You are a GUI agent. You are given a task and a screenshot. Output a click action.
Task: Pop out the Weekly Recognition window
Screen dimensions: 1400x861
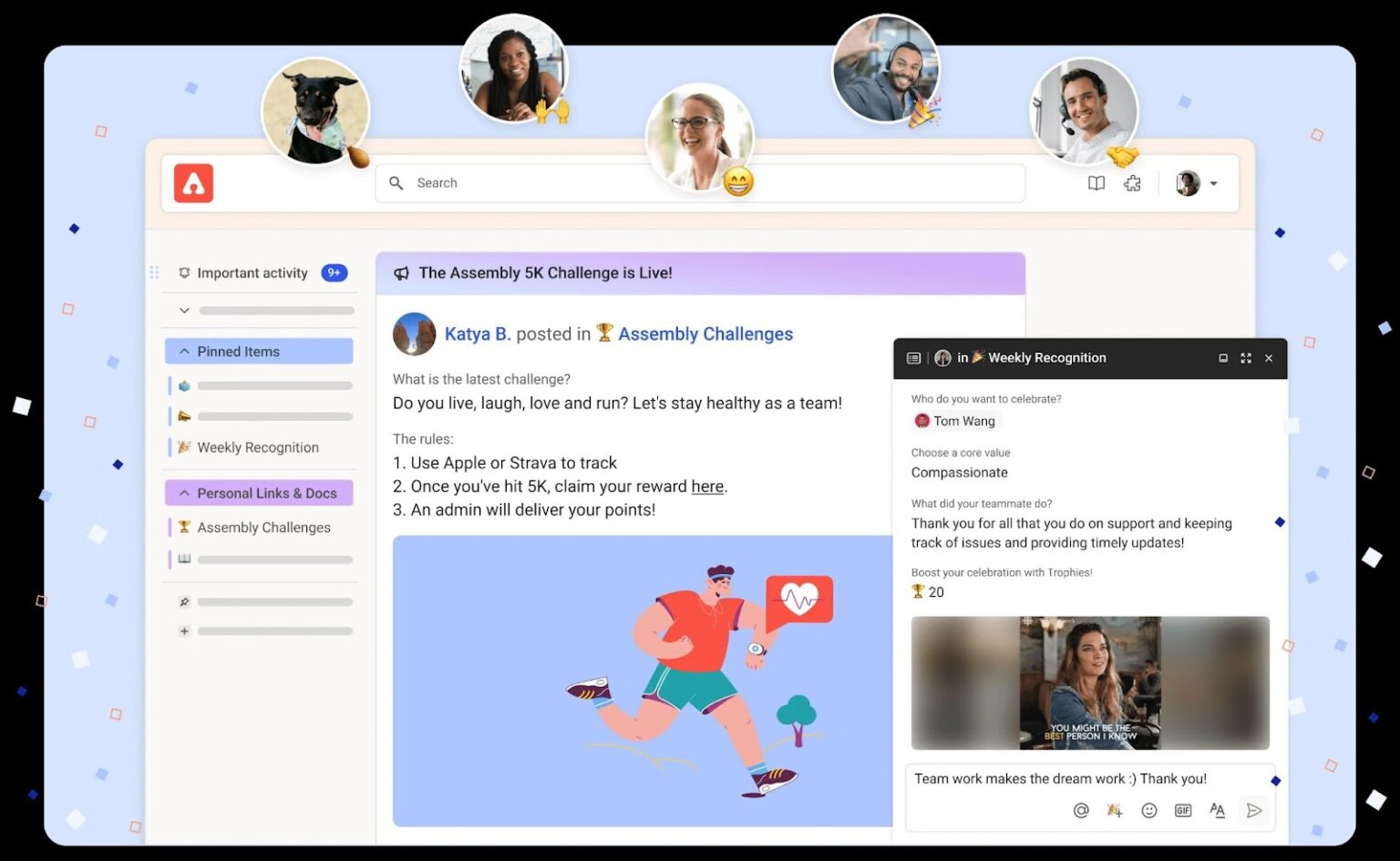1223,357
